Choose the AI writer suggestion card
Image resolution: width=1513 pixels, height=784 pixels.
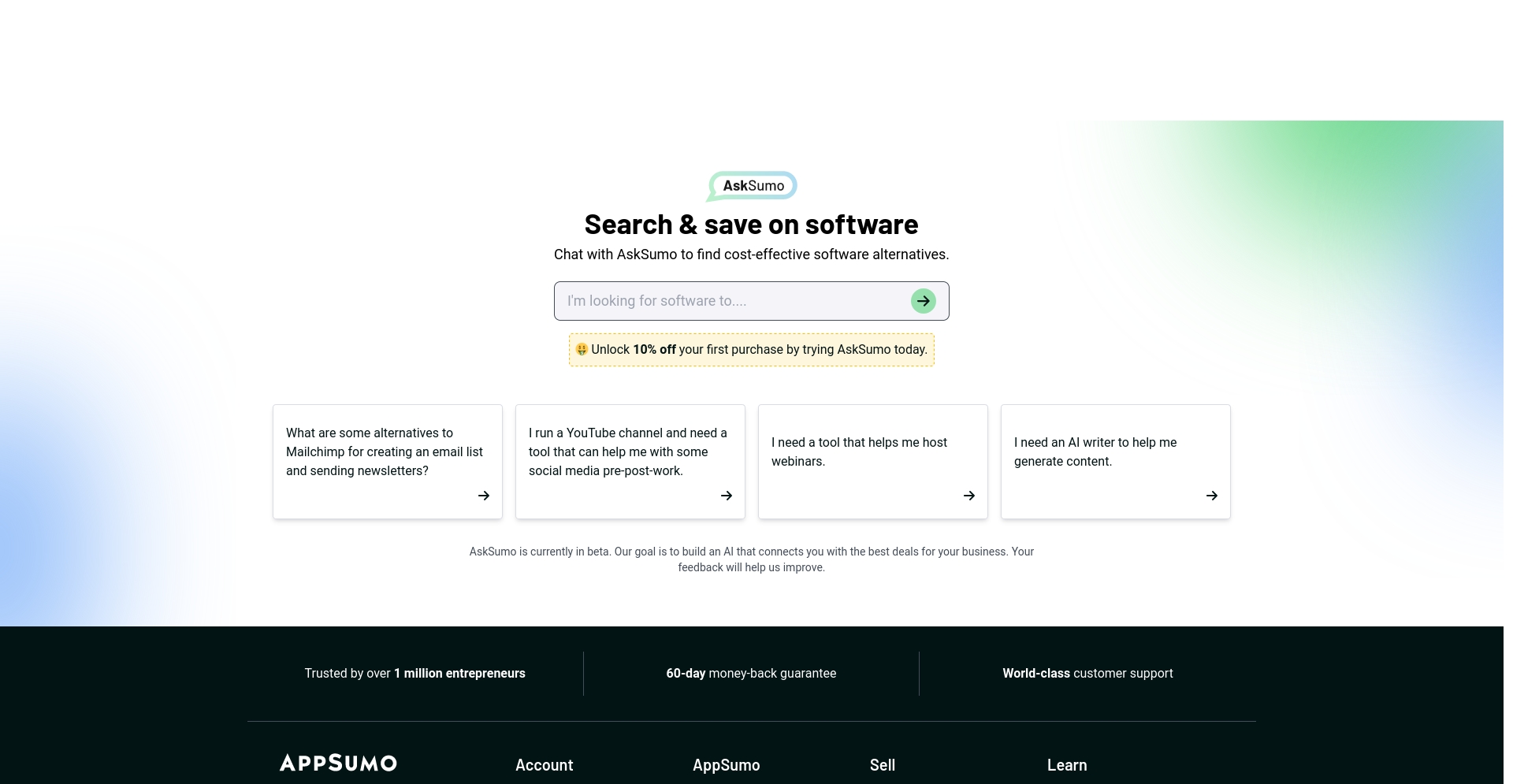coord(1116,462)
